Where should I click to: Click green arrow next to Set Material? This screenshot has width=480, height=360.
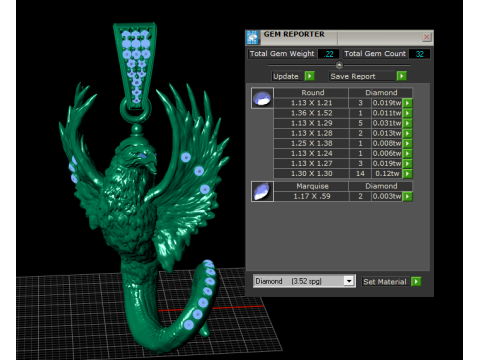tap(416, 282)
